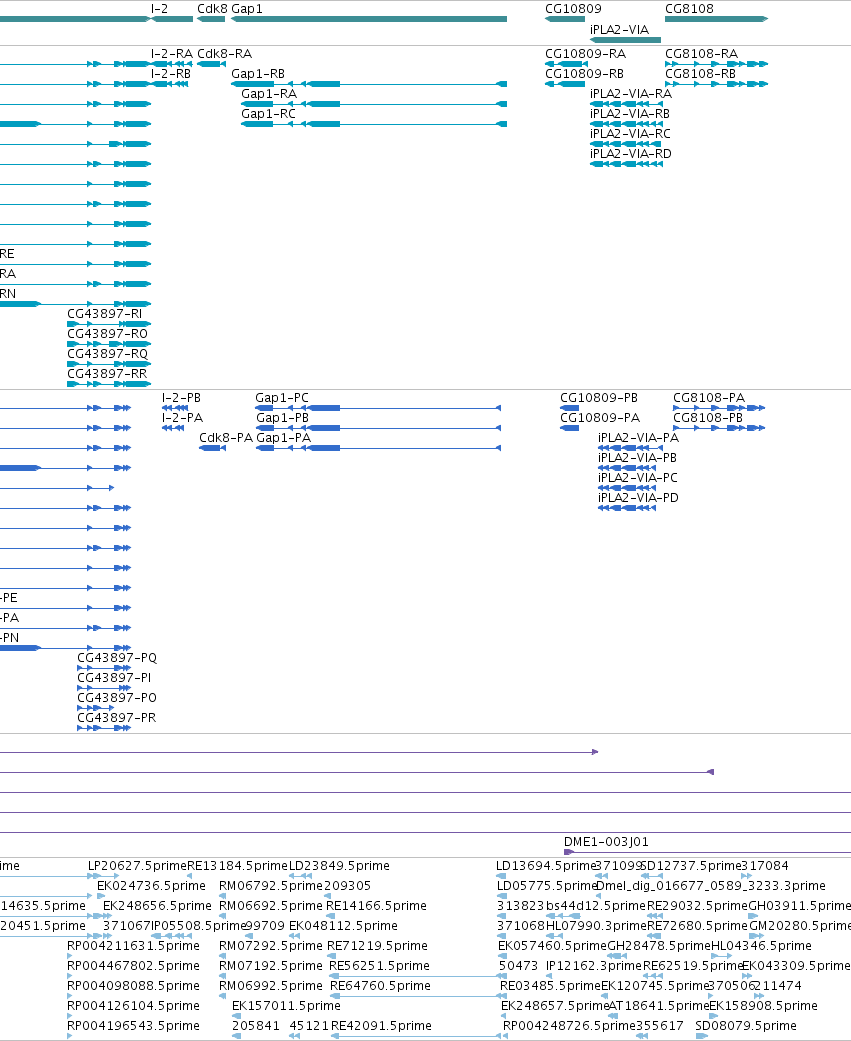The height and width of the screenshot is (1041, 851).
Task: Click the I-2-RA transcript label
Action: pyautogui.click(x=171, y=54)
